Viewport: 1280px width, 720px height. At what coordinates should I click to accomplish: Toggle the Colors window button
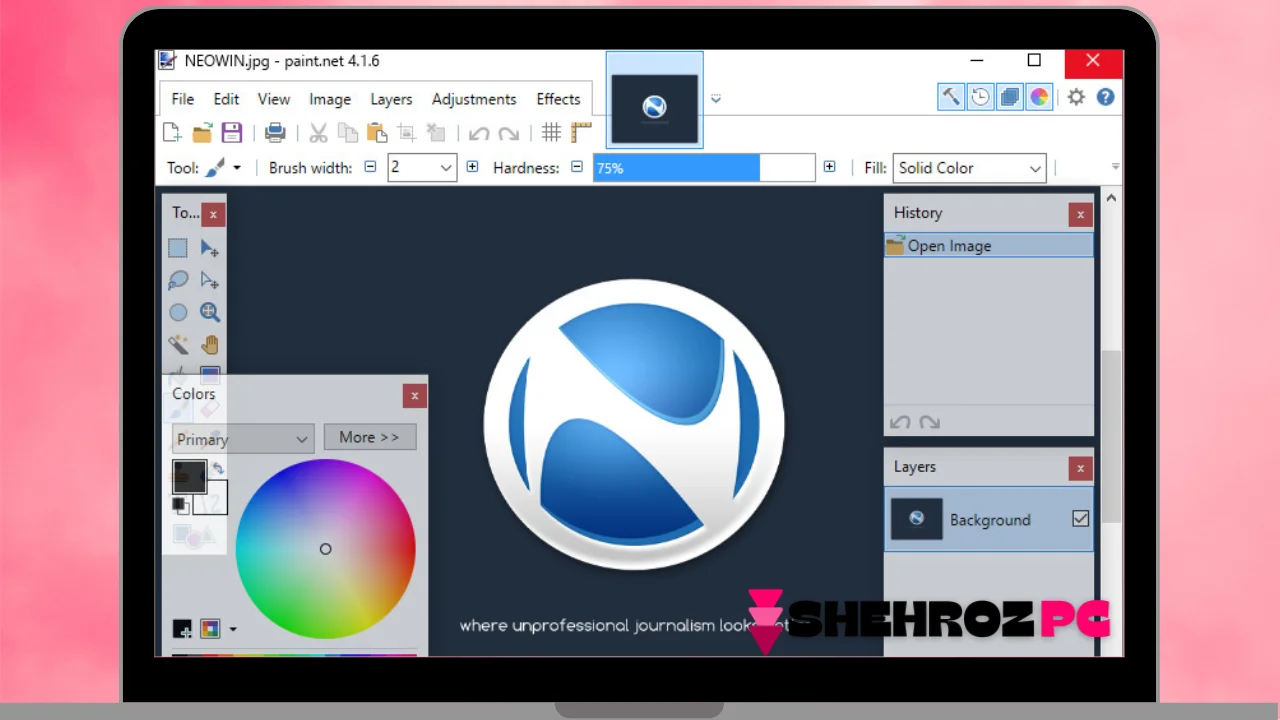click(1040, 97)
